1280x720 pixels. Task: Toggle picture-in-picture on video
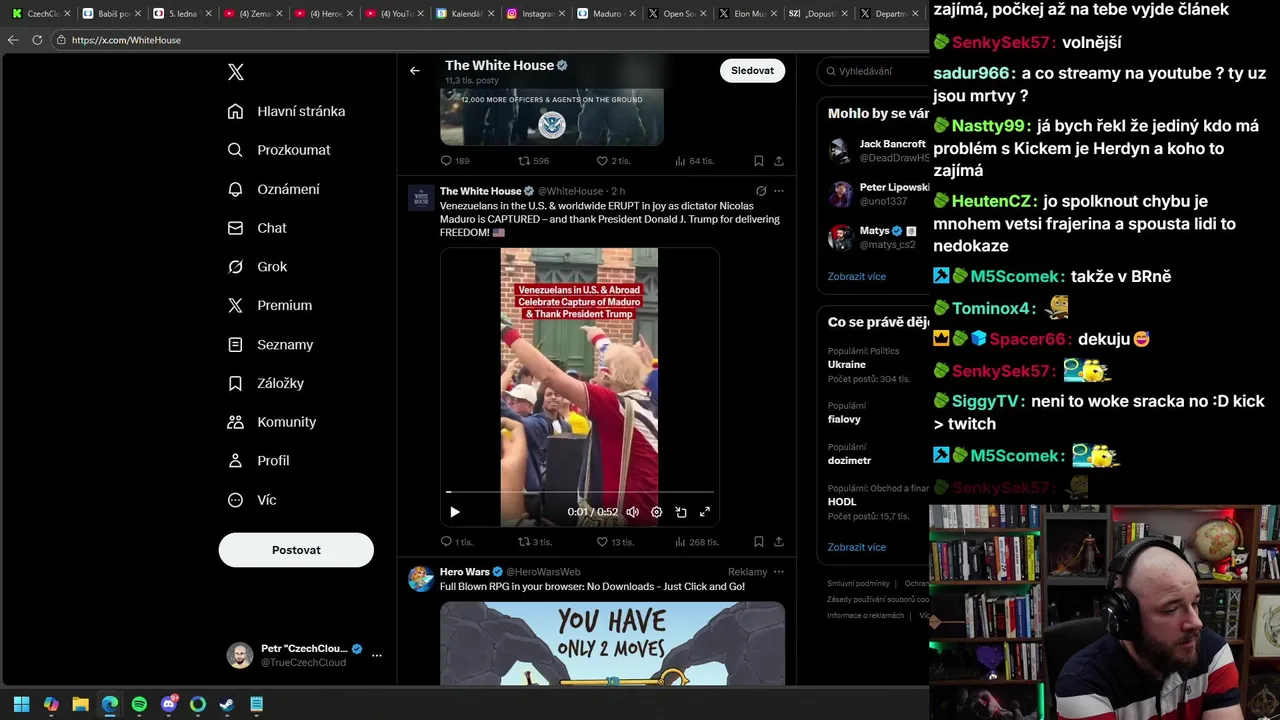[x=681, y=512]
